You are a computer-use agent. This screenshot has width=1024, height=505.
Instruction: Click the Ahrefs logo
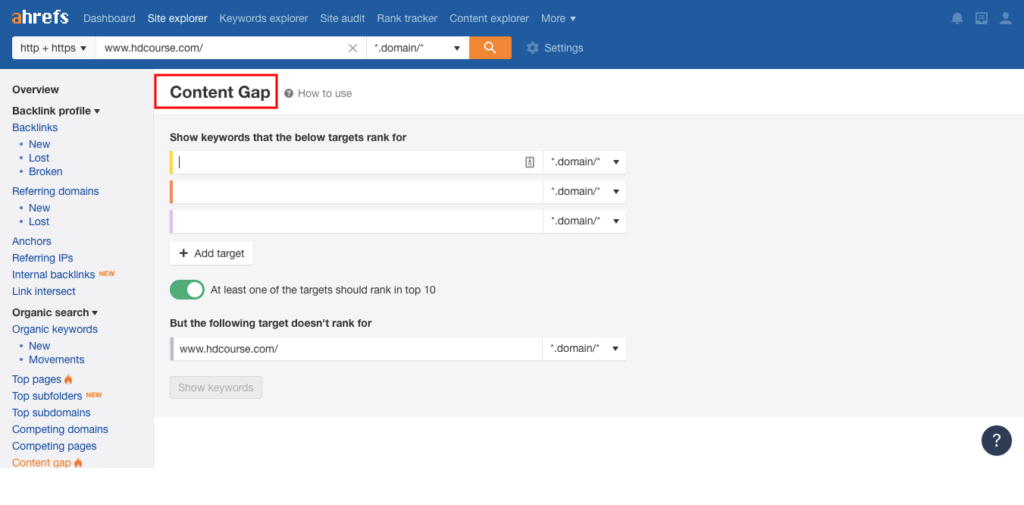coord(40,18)
